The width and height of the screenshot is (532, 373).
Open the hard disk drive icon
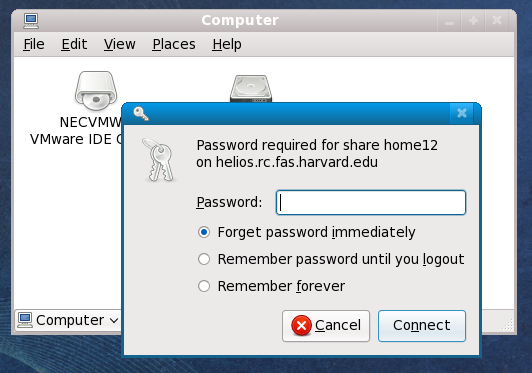coord(251,89)
